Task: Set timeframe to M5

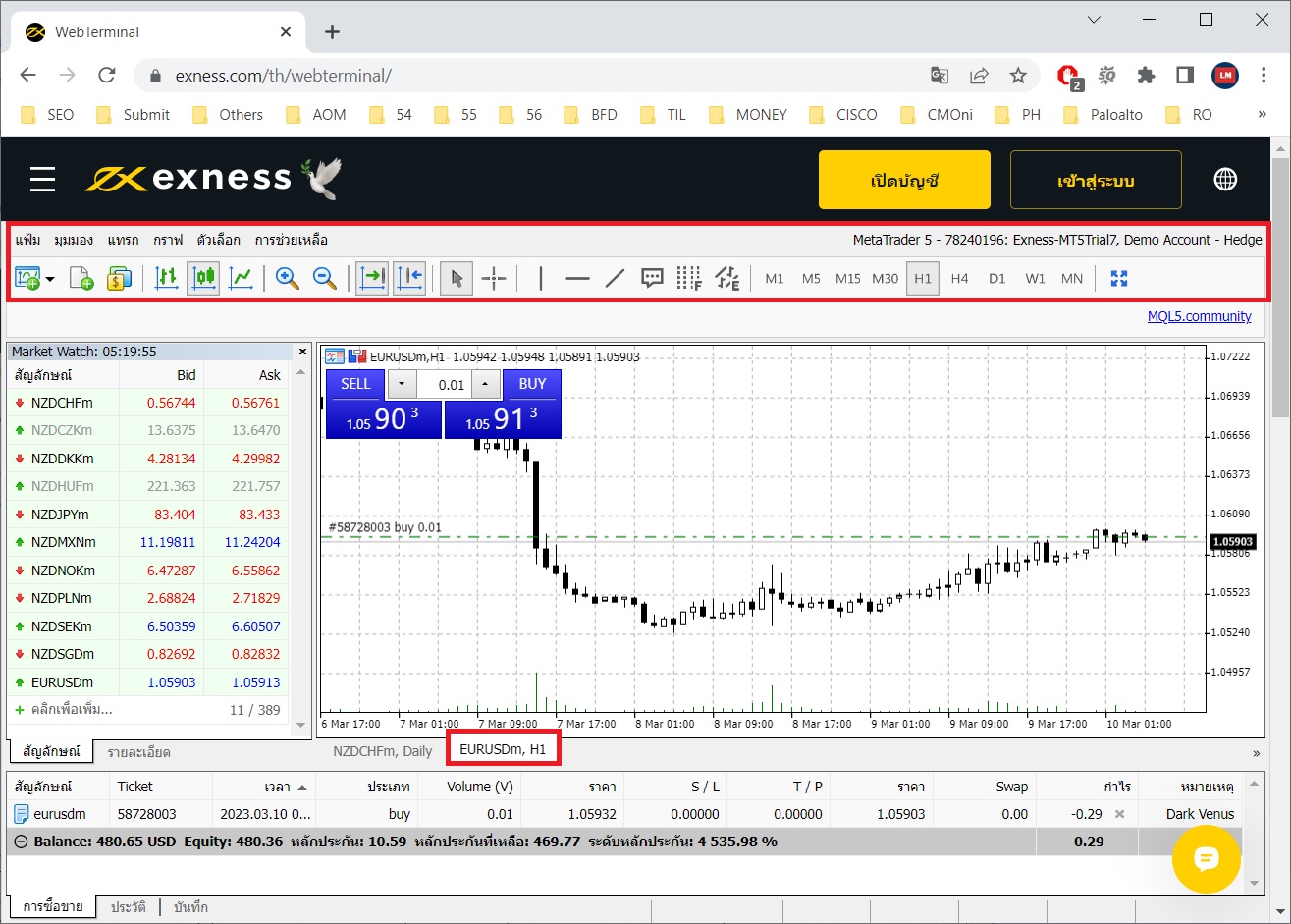Action: coord(811,279)
